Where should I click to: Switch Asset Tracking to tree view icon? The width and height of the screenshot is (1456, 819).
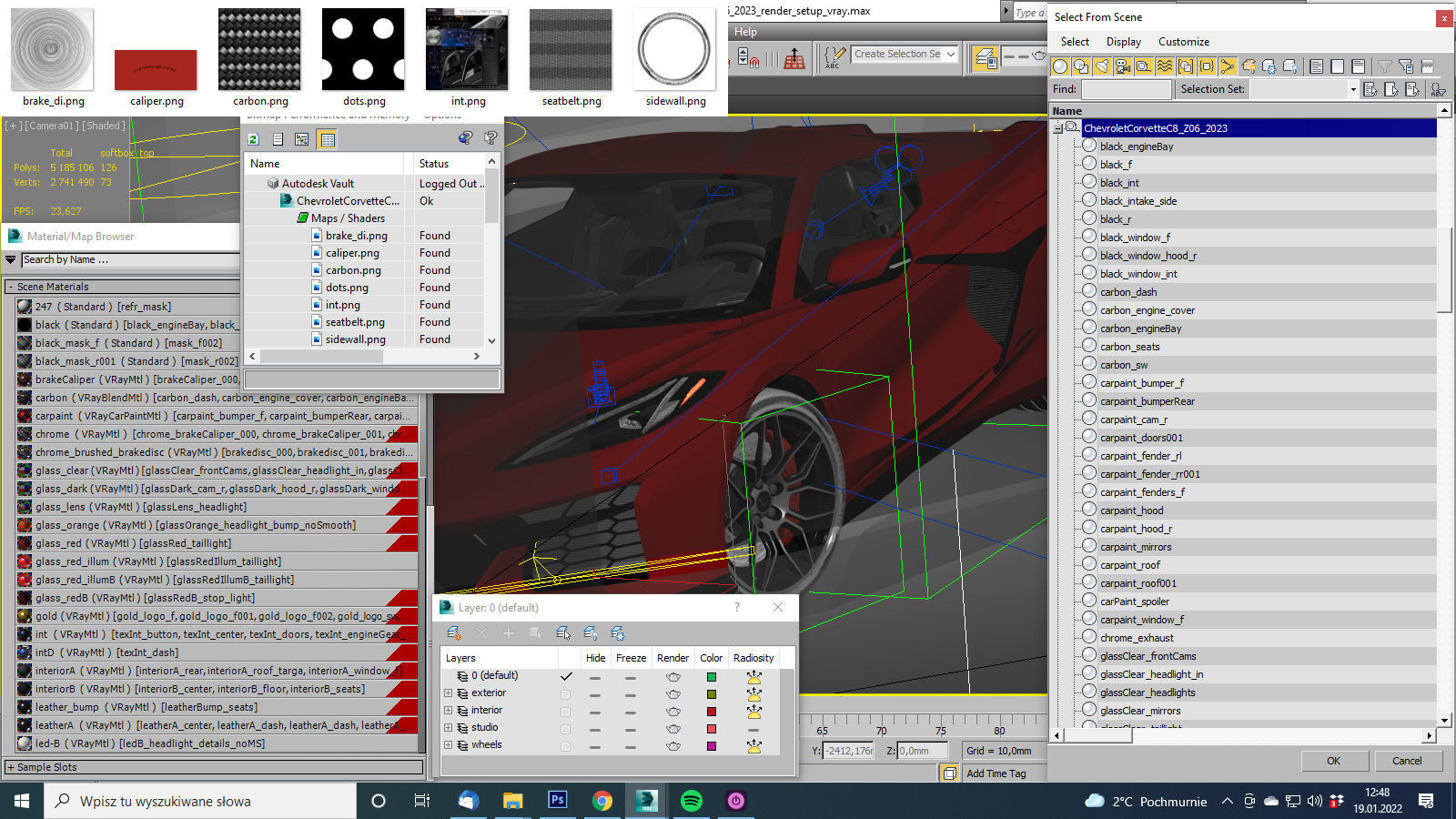[x=302, y=139]
